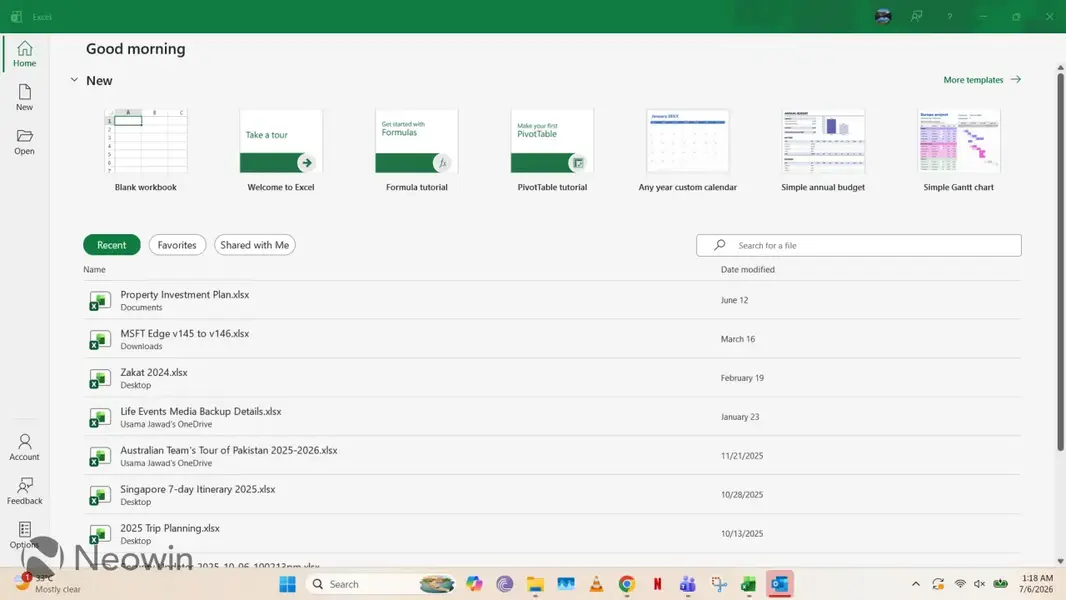
Task: Click Excel icon beside Property Investment Plan
Action: [x=99, y=300]
